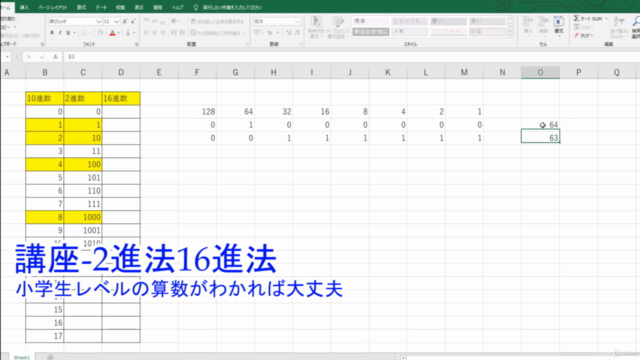This screenshot has width=640, height=360.
Task: Add a new sheet with plus icon
Action: point(50,357)
